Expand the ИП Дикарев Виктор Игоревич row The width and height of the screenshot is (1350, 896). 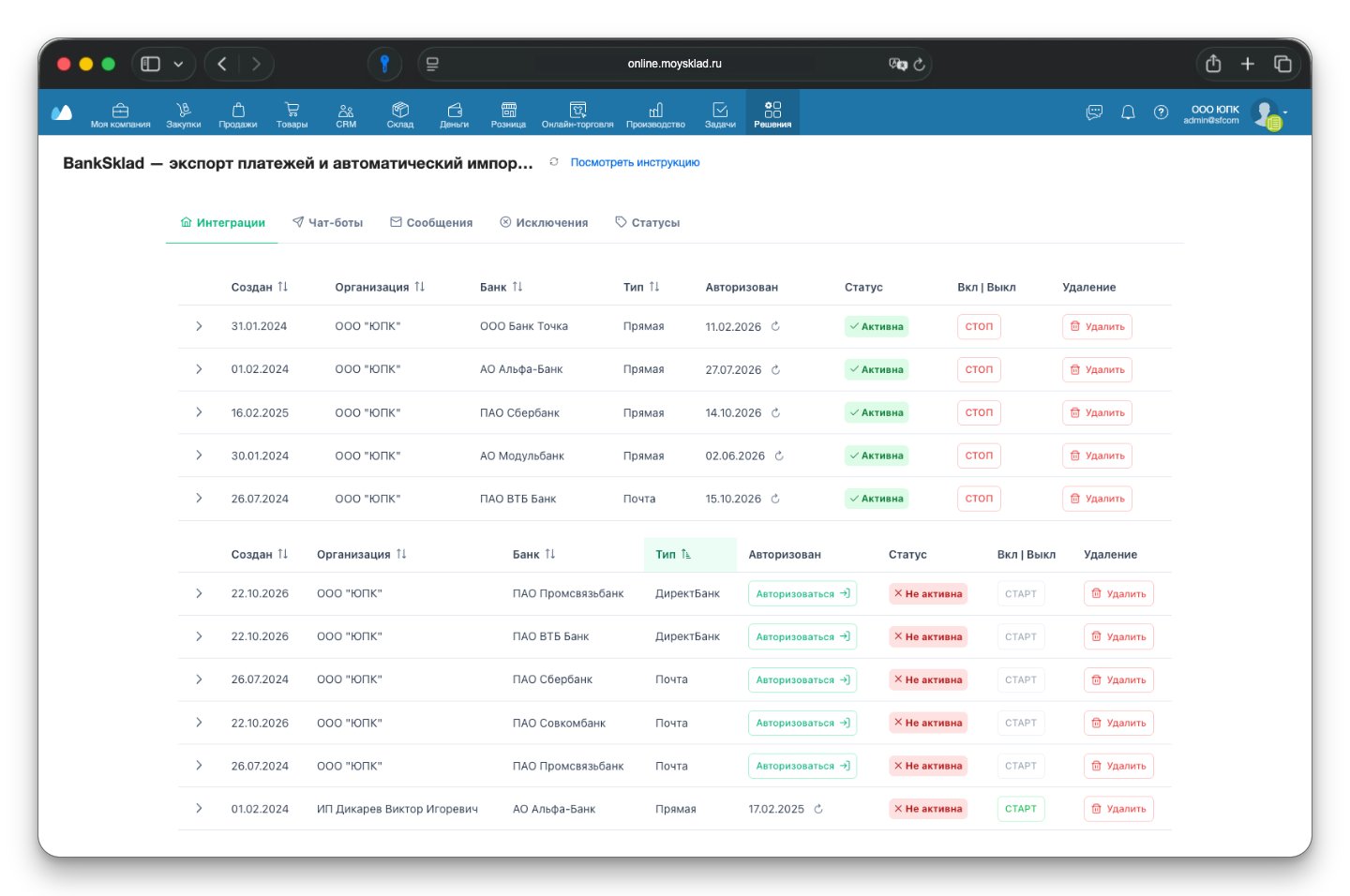coord(199,808)
